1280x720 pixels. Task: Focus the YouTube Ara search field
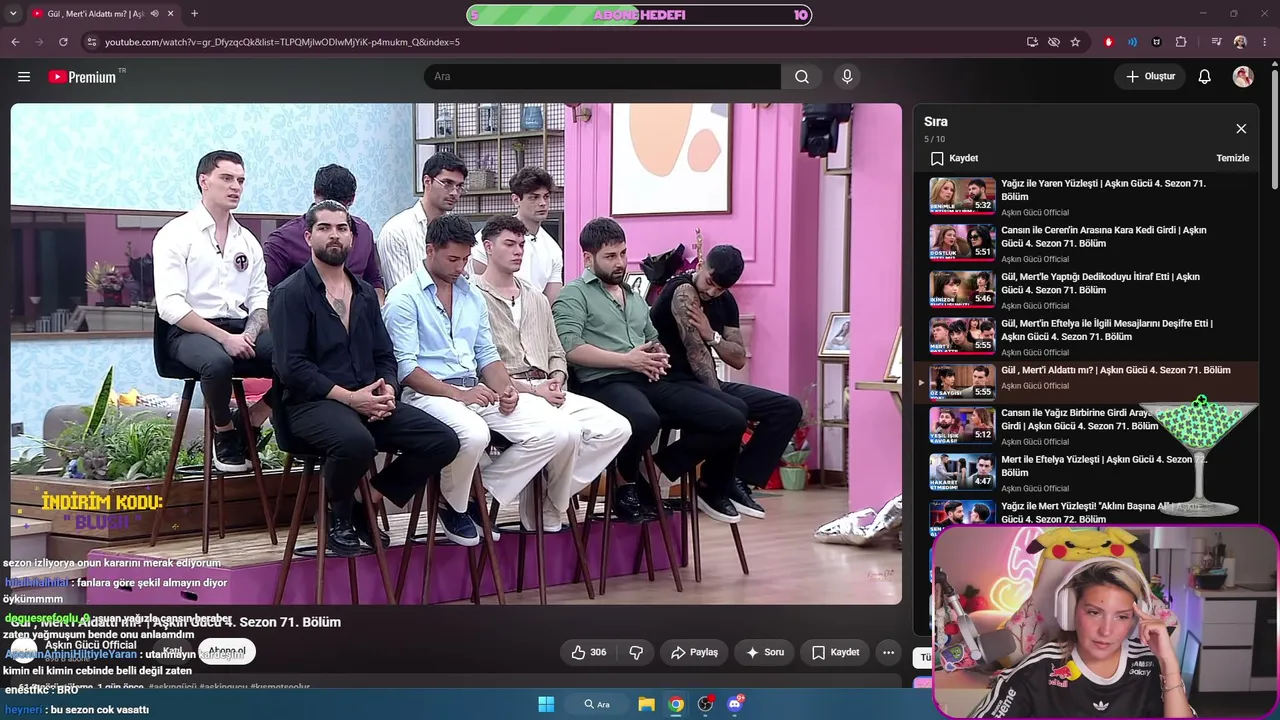602,77
